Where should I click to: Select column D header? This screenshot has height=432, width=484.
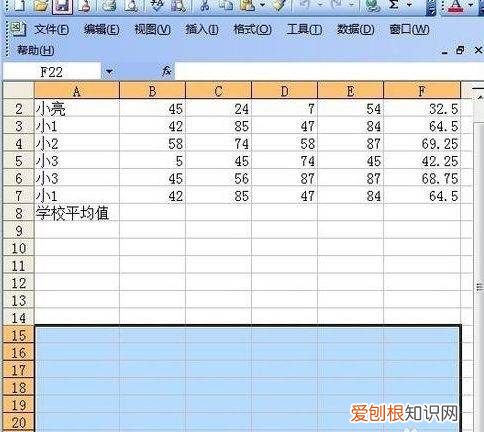click(x=284, y=91)
